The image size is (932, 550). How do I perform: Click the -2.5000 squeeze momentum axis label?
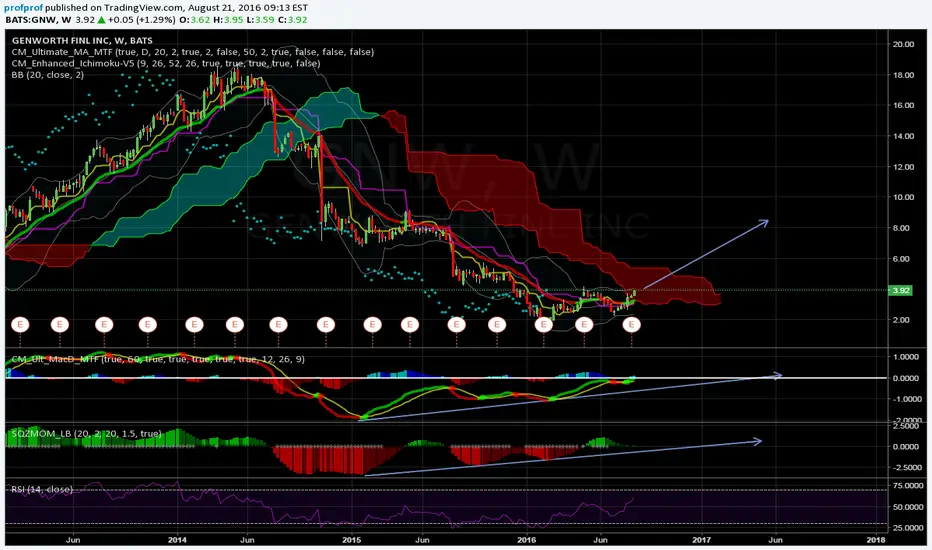point(905,468)
